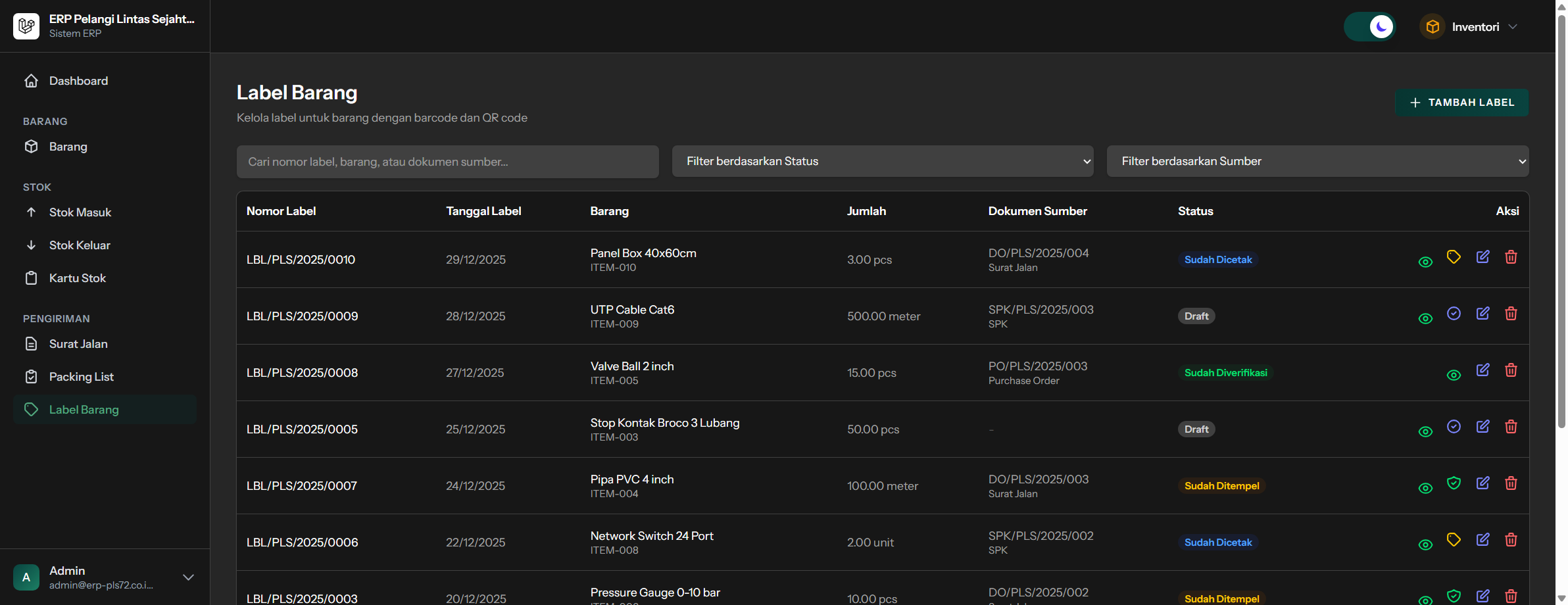Go to Packing List menu item
1568x605 pixels.
tap(82, 377)
